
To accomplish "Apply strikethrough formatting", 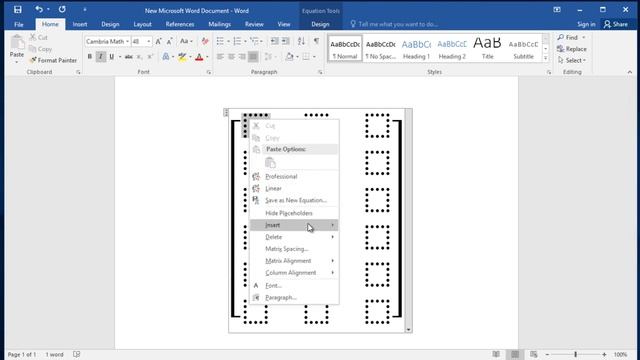I will 129,57.
